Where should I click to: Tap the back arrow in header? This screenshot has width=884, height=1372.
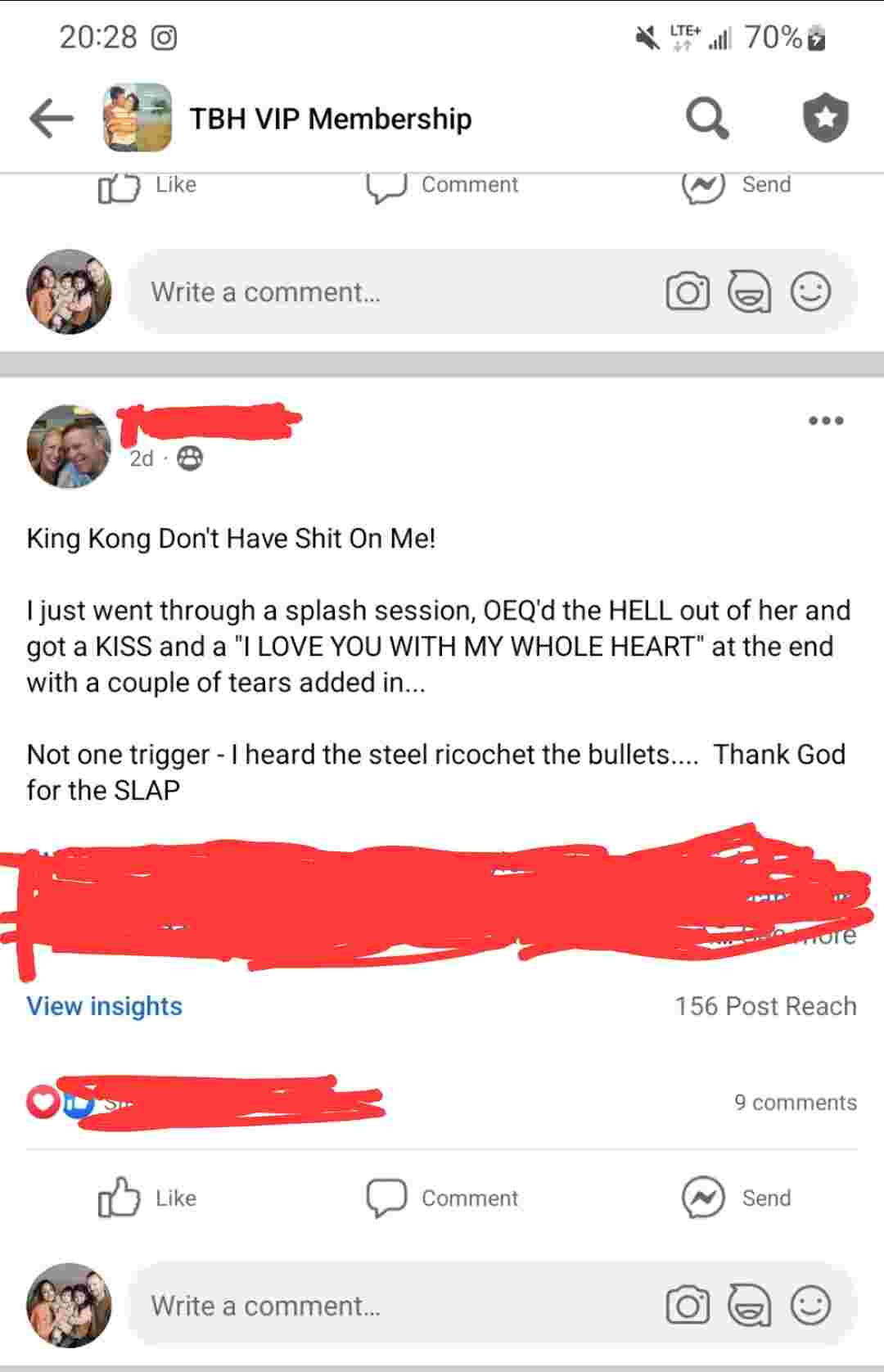[x=52, y=119]
